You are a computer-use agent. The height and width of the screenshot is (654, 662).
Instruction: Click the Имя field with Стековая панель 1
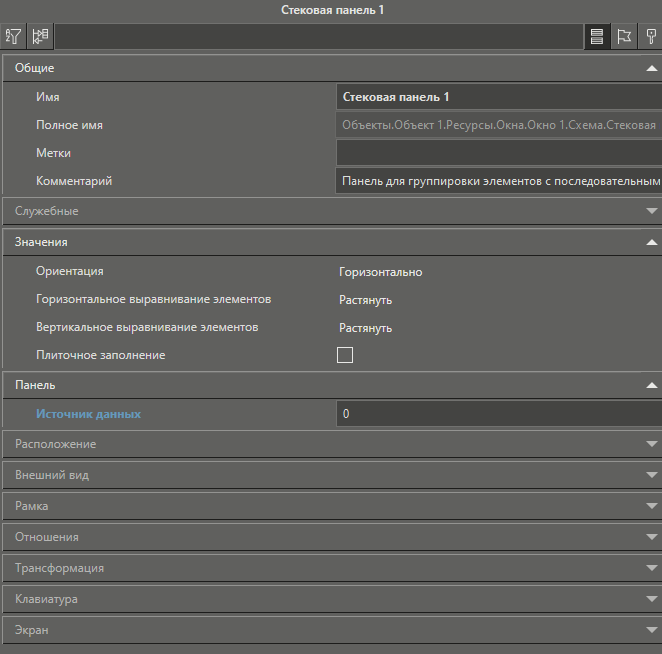pos(498,97)
